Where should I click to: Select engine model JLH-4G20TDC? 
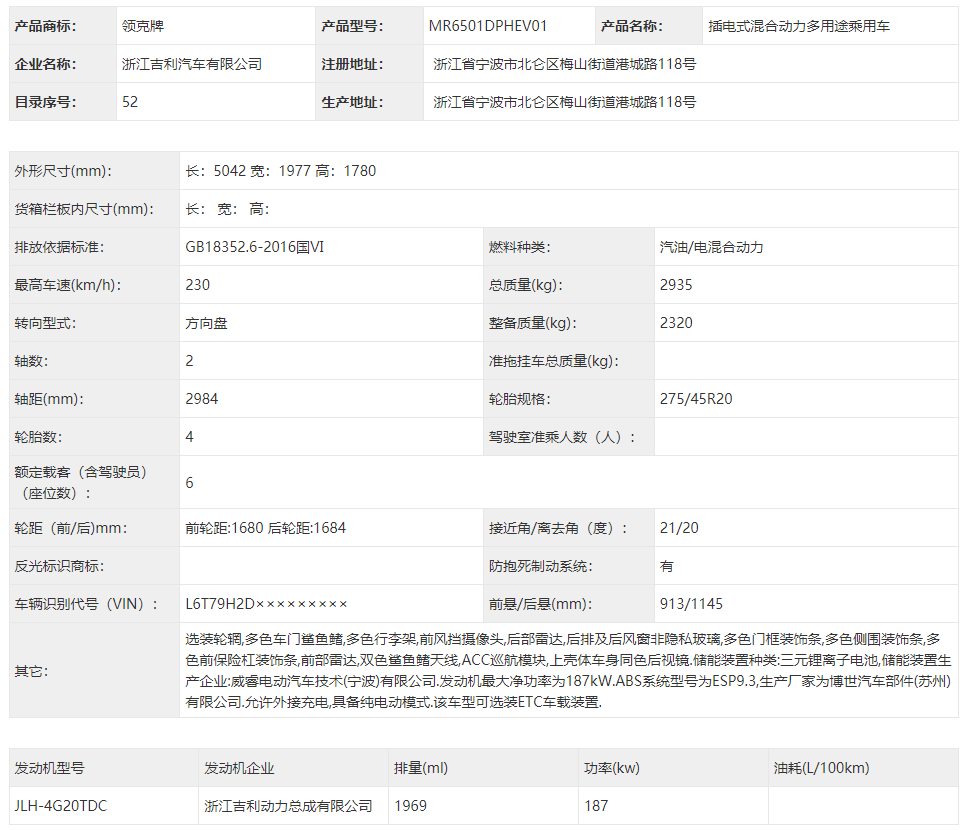tap(60, 806)
